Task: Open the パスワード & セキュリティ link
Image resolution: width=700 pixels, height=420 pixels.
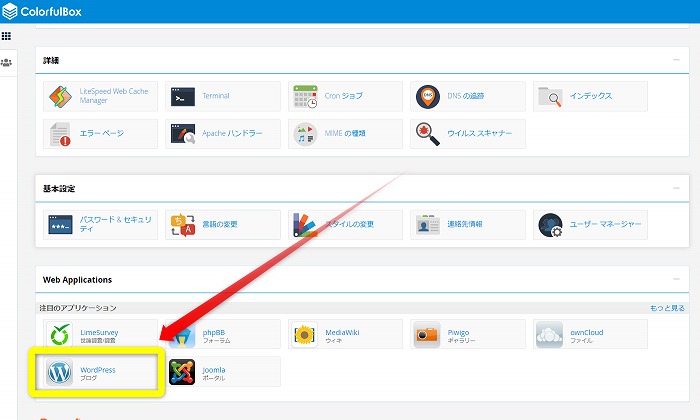Action: [60, 224]
